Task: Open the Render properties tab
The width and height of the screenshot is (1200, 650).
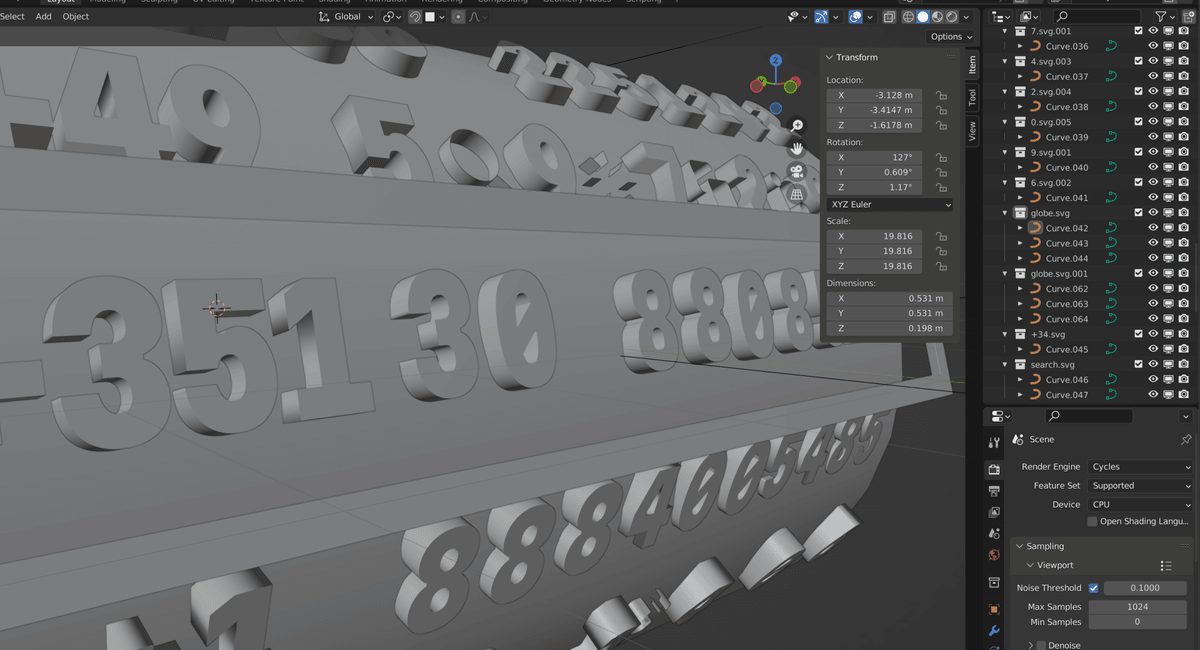Action: click(994, 469)
